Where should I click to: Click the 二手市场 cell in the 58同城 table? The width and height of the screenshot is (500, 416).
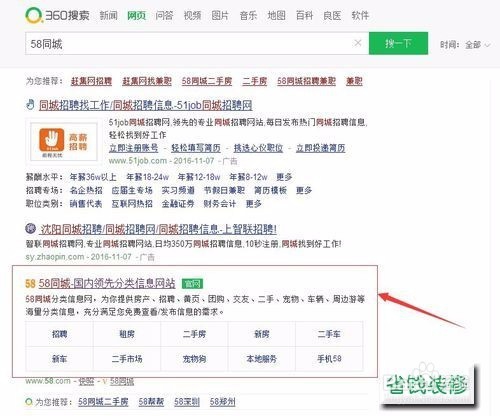click(127, 359)
